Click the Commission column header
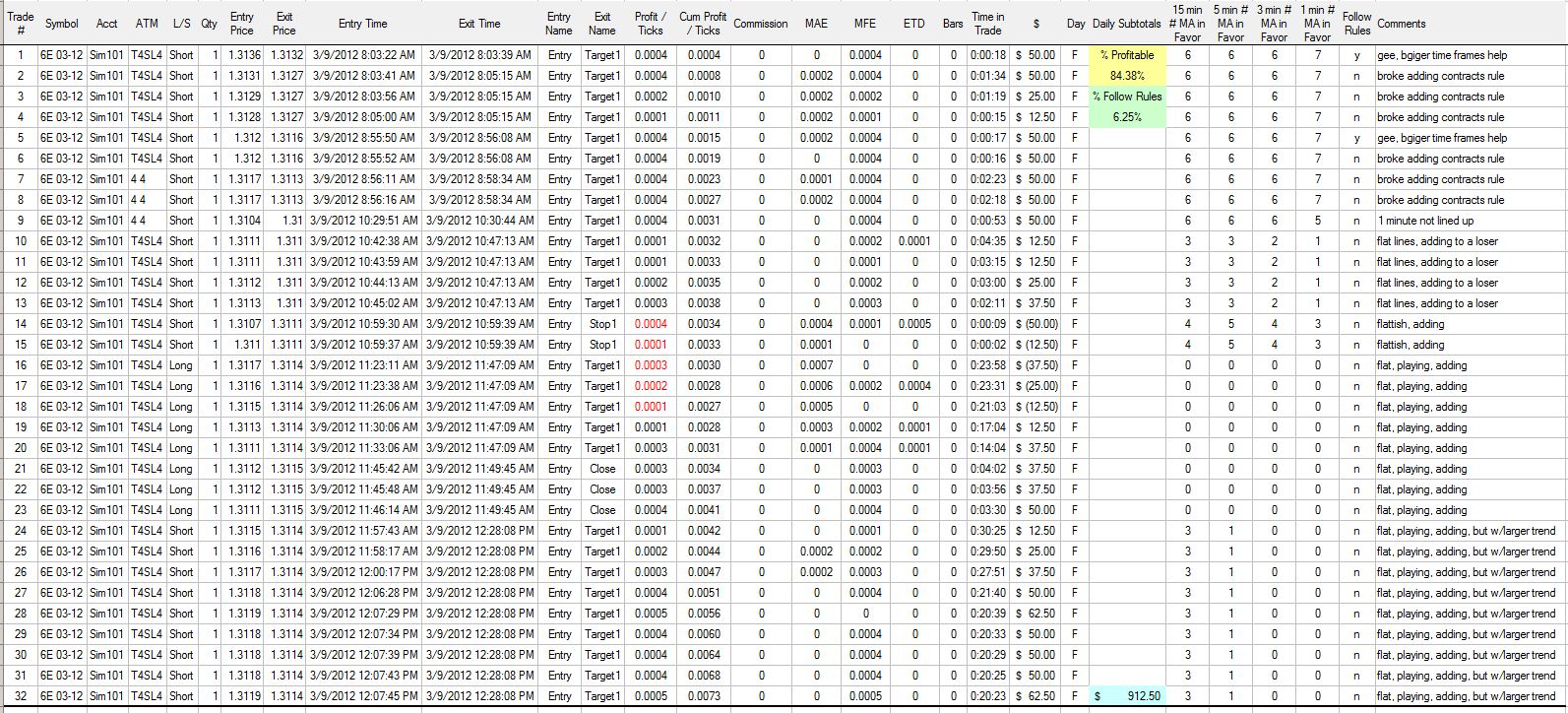Image resolution: width=1568 pixels, height=713 pixels. click(x=761, y=24)
